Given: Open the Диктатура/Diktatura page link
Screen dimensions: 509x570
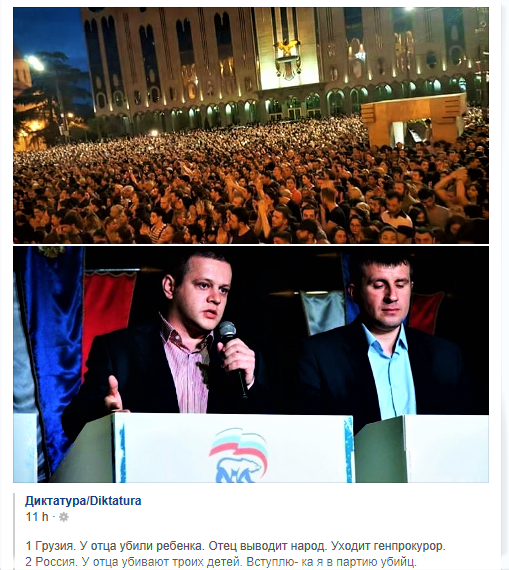Looking at the screenshot, I should (83, 501).
